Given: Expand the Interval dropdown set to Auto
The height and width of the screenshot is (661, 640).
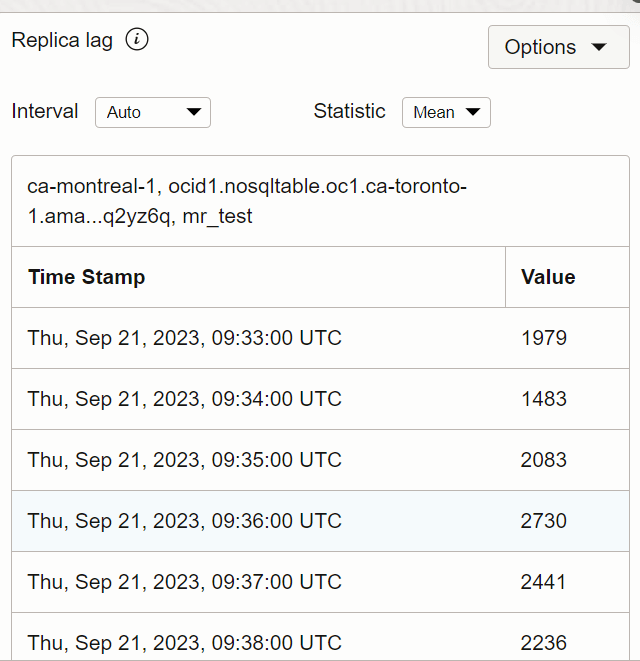Looking at the screenshot, I should click(153, 112).
